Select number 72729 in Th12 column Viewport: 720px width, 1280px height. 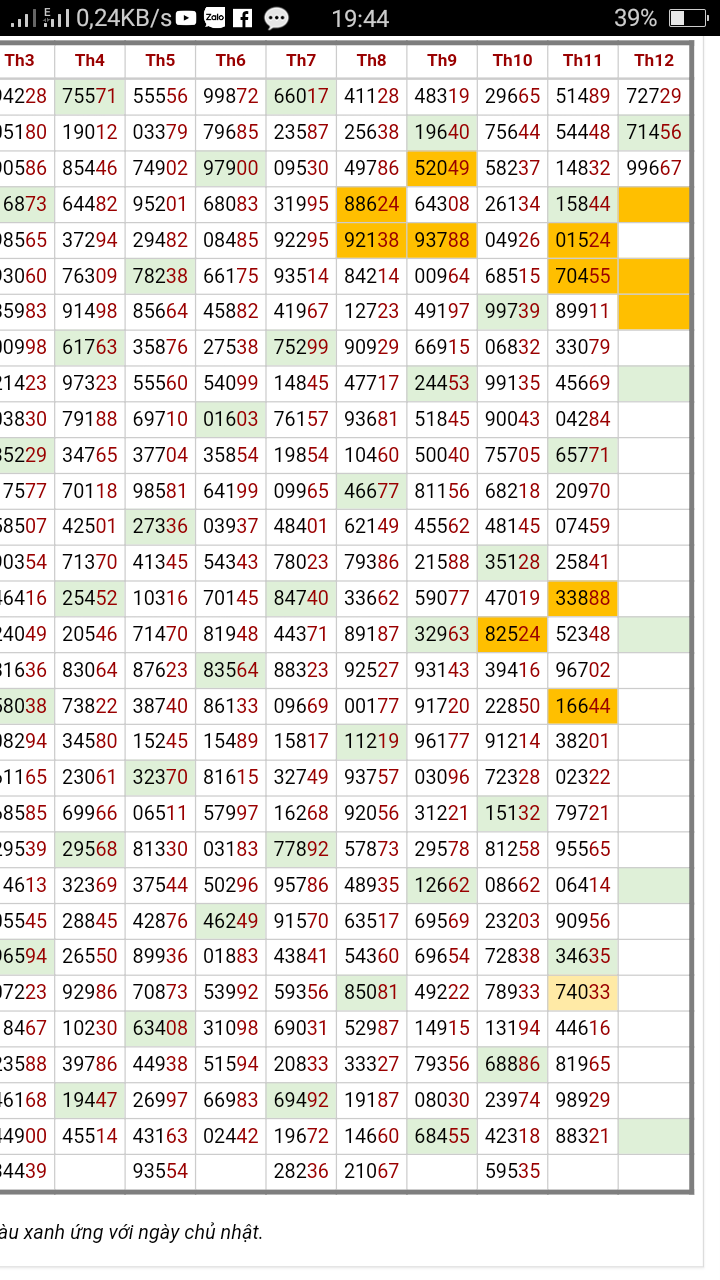point(654,96)
